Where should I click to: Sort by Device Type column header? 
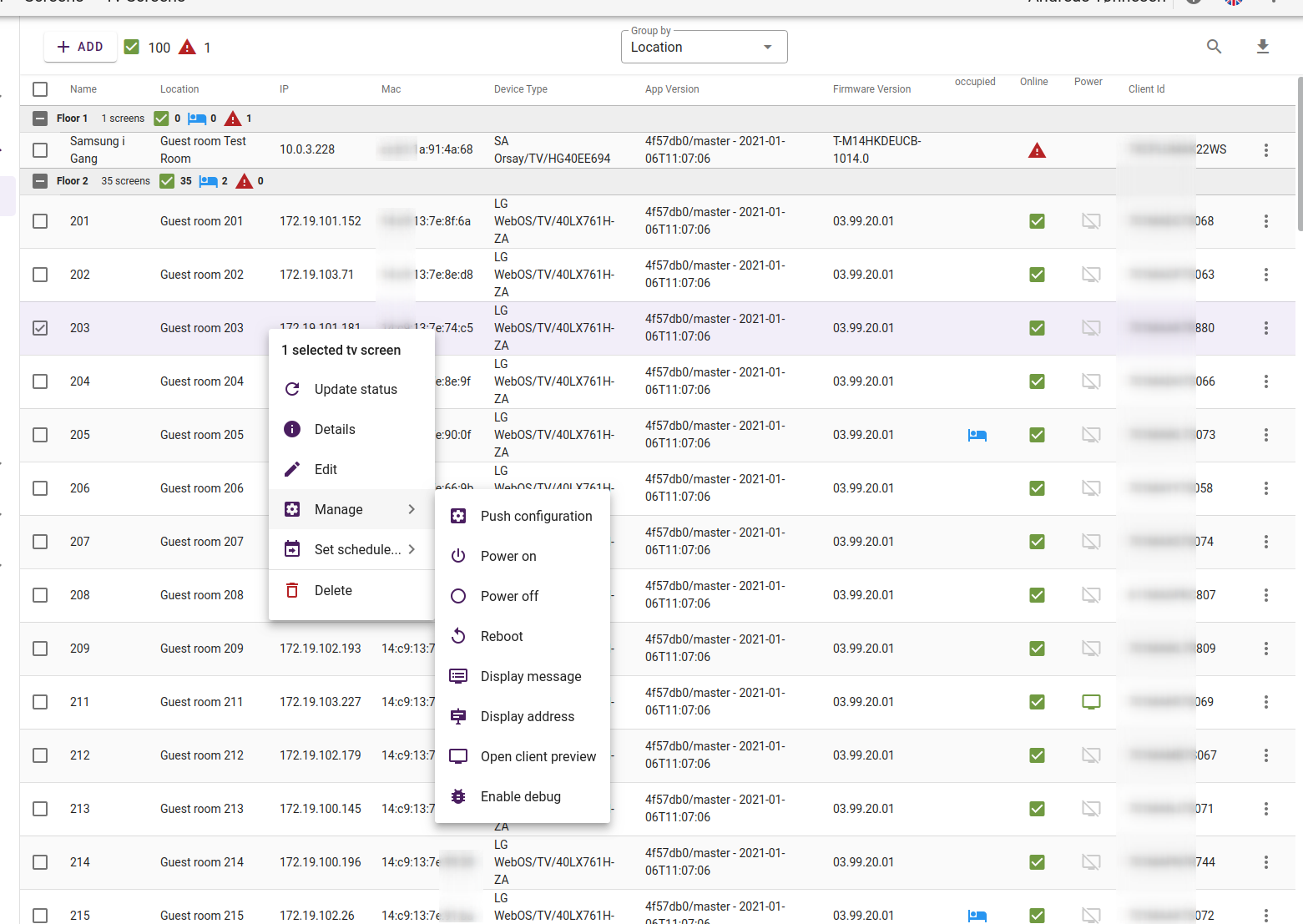tap(521, 89)
